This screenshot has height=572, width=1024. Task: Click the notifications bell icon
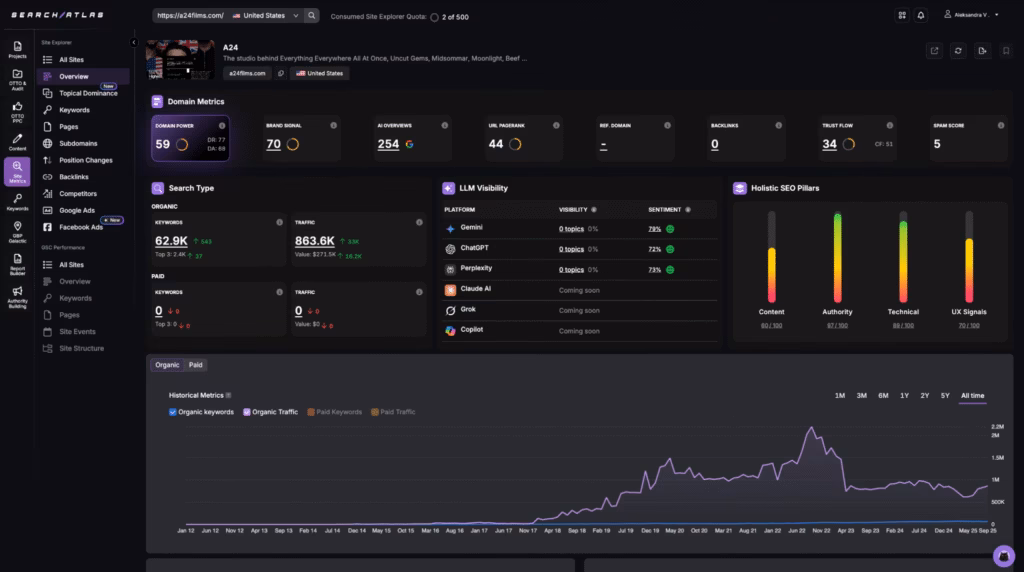[921, 15]
